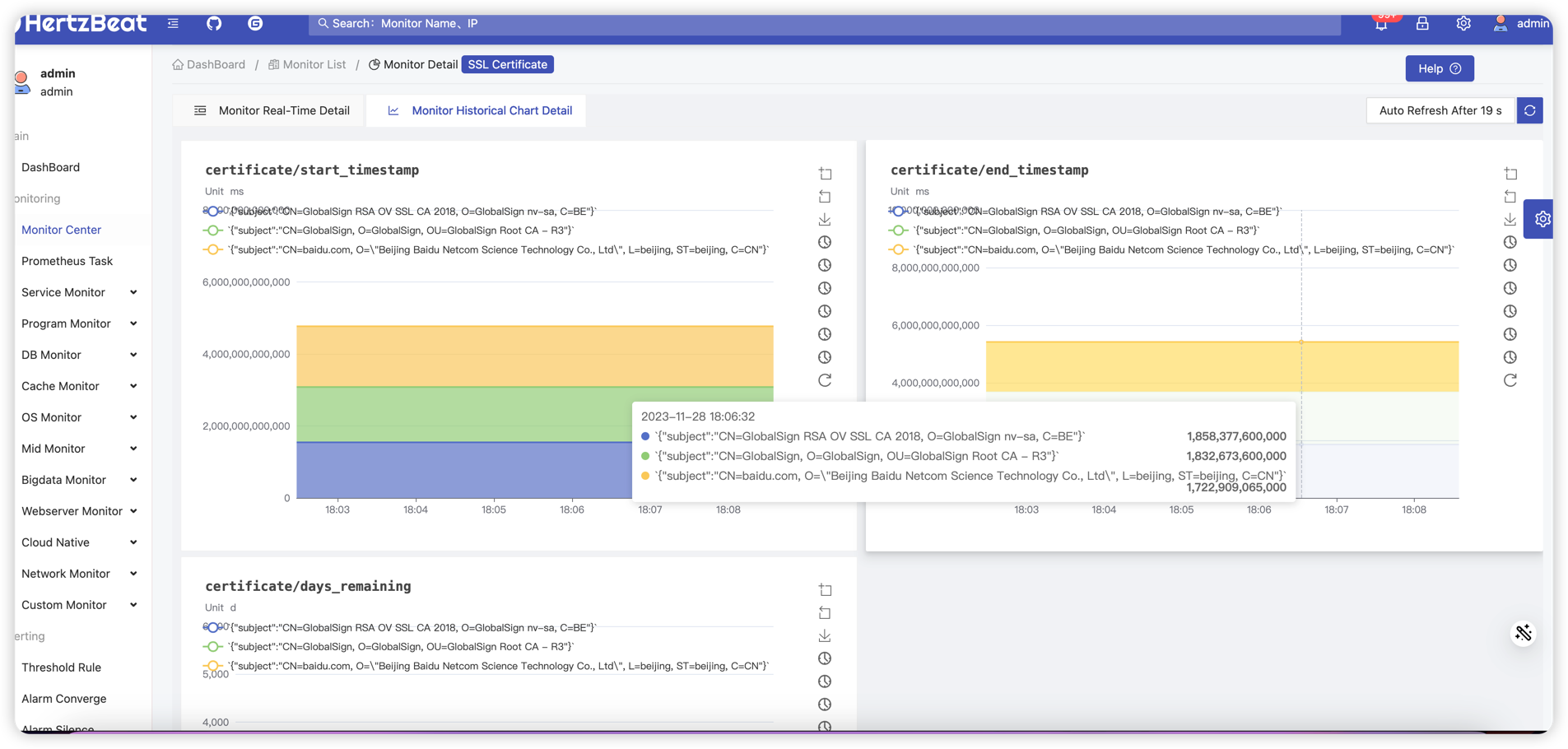Open the notification bell
1568x749 pixels.
click(x=1381, y=24)
